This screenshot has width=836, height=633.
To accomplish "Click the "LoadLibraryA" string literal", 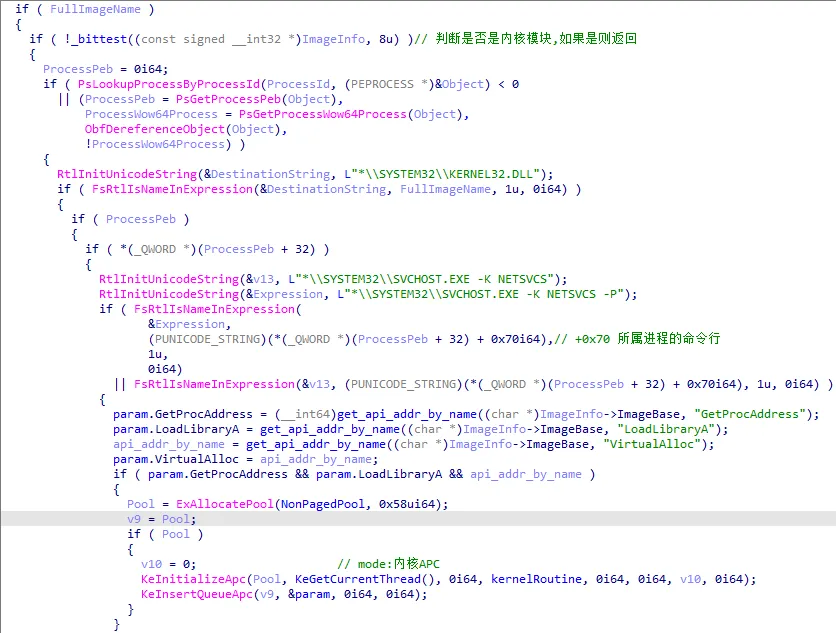I will [666, 429].
